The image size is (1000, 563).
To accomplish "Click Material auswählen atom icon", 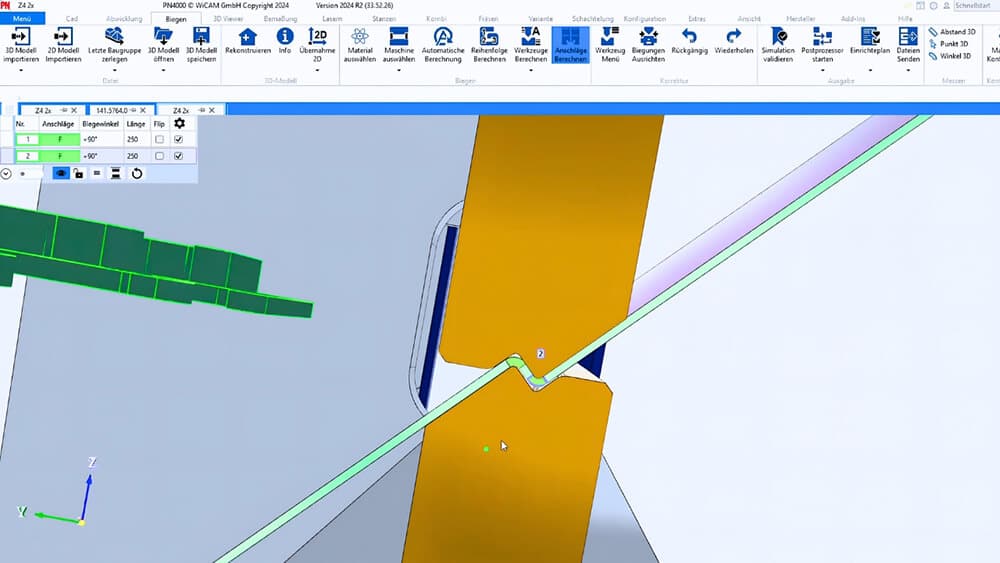I will (360, 36).
